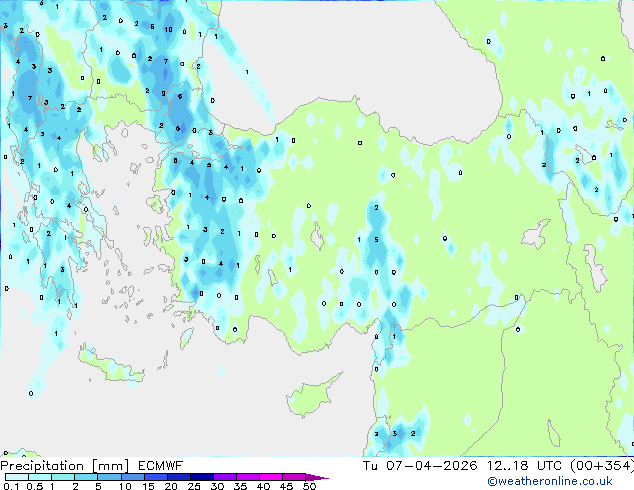The width and height of the screenshot is (634, 490).
Task: Click the "UTC" label
Action: click(549, 466)
